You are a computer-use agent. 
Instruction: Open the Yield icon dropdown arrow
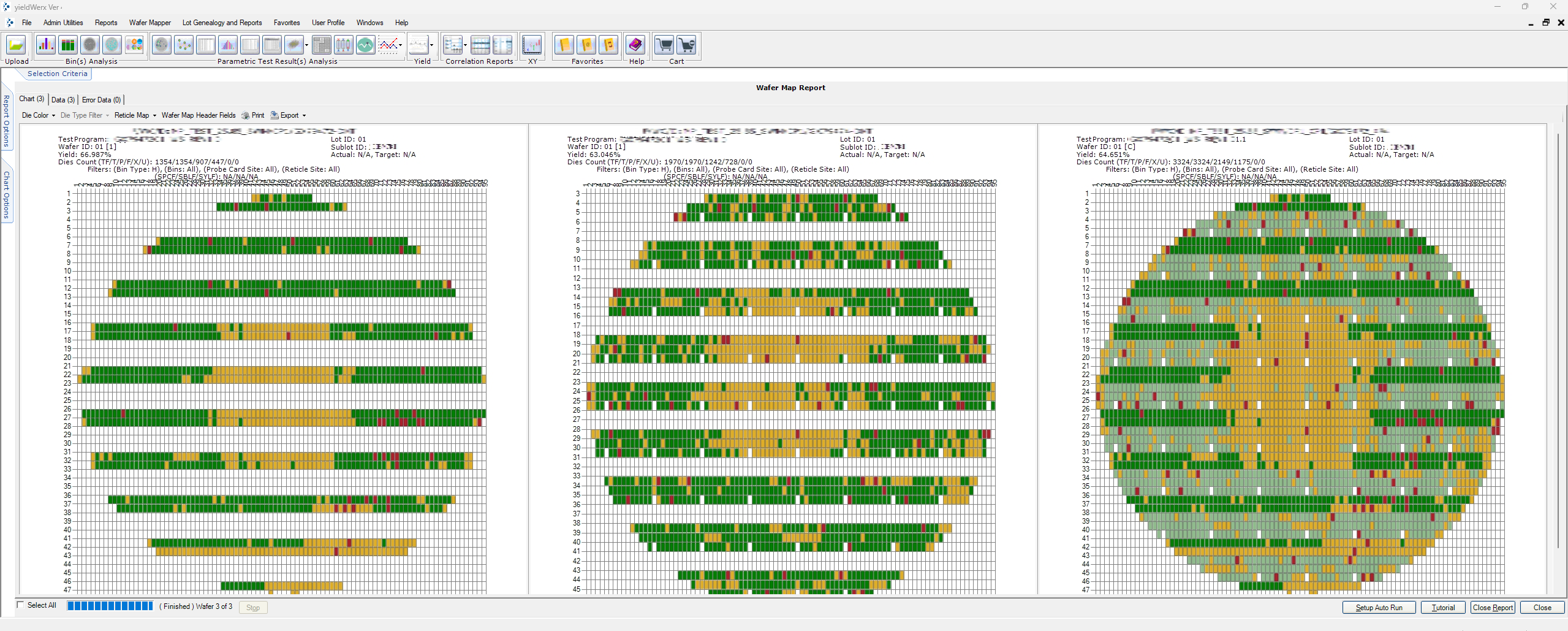[432, 45]
